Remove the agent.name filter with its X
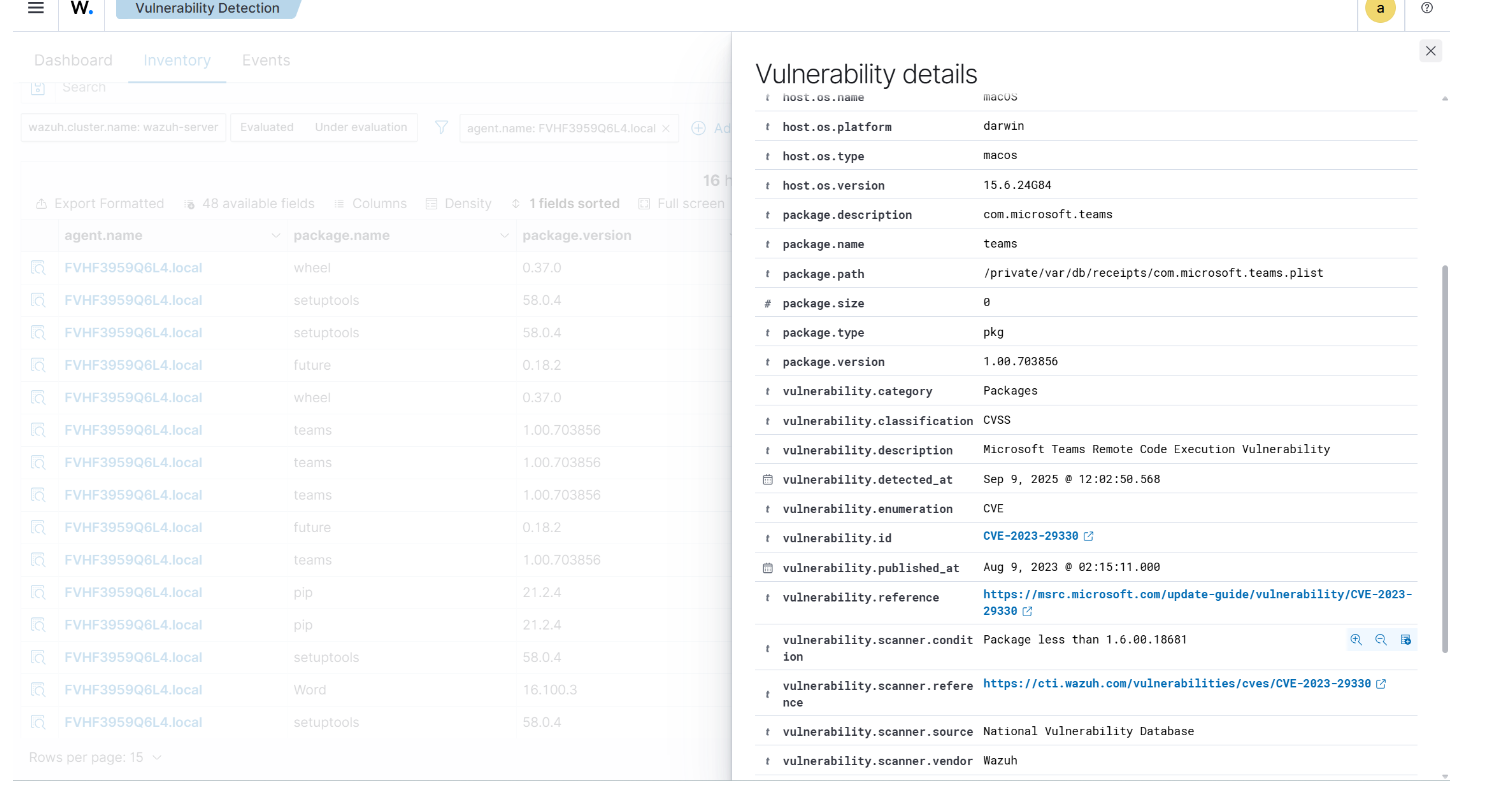 [666, 129]
